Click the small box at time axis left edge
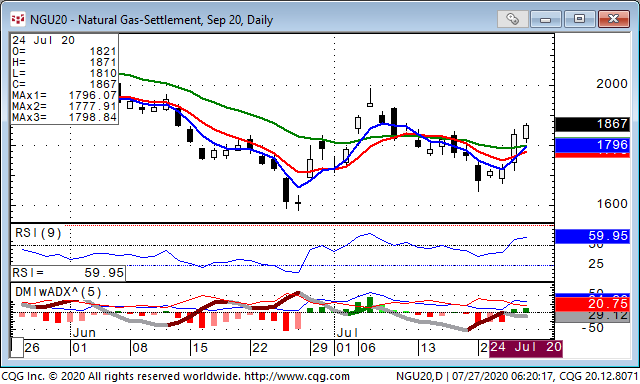Screen dimensions: 640x384 tap(17, 348)
